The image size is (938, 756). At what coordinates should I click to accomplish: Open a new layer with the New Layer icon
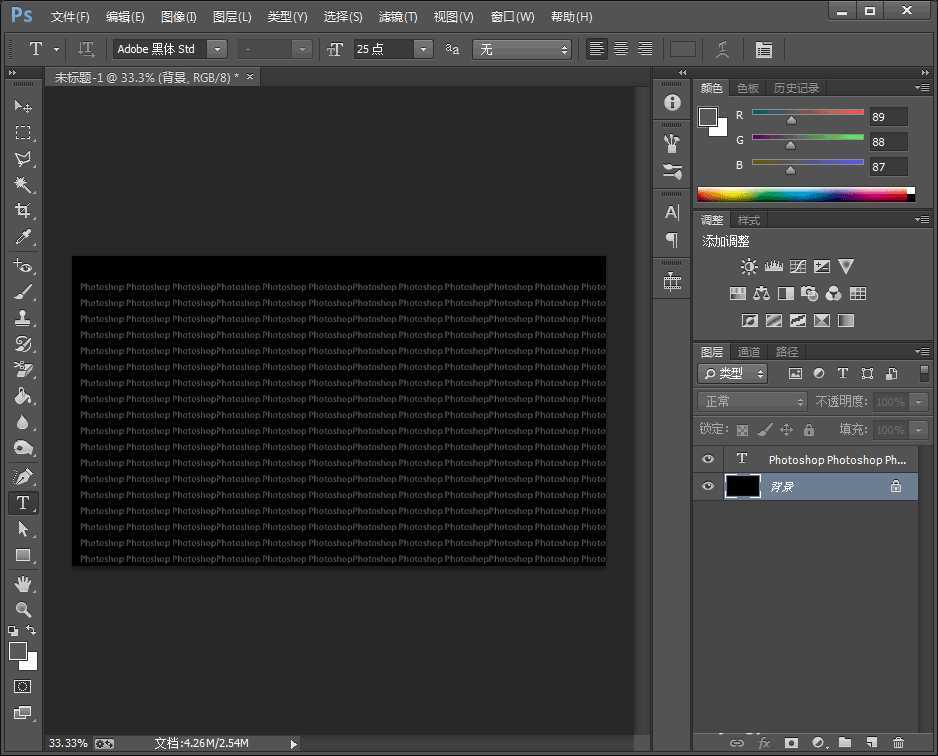click(x=870, y=744)
